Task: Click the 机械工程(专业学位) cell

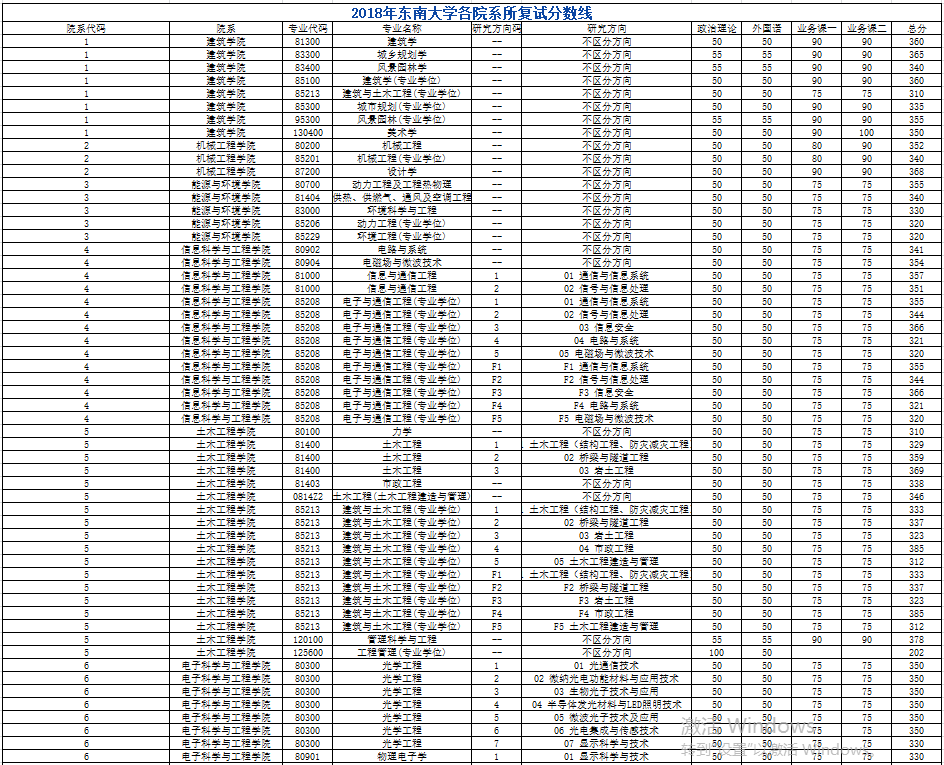Action: [x=402, y=159]
